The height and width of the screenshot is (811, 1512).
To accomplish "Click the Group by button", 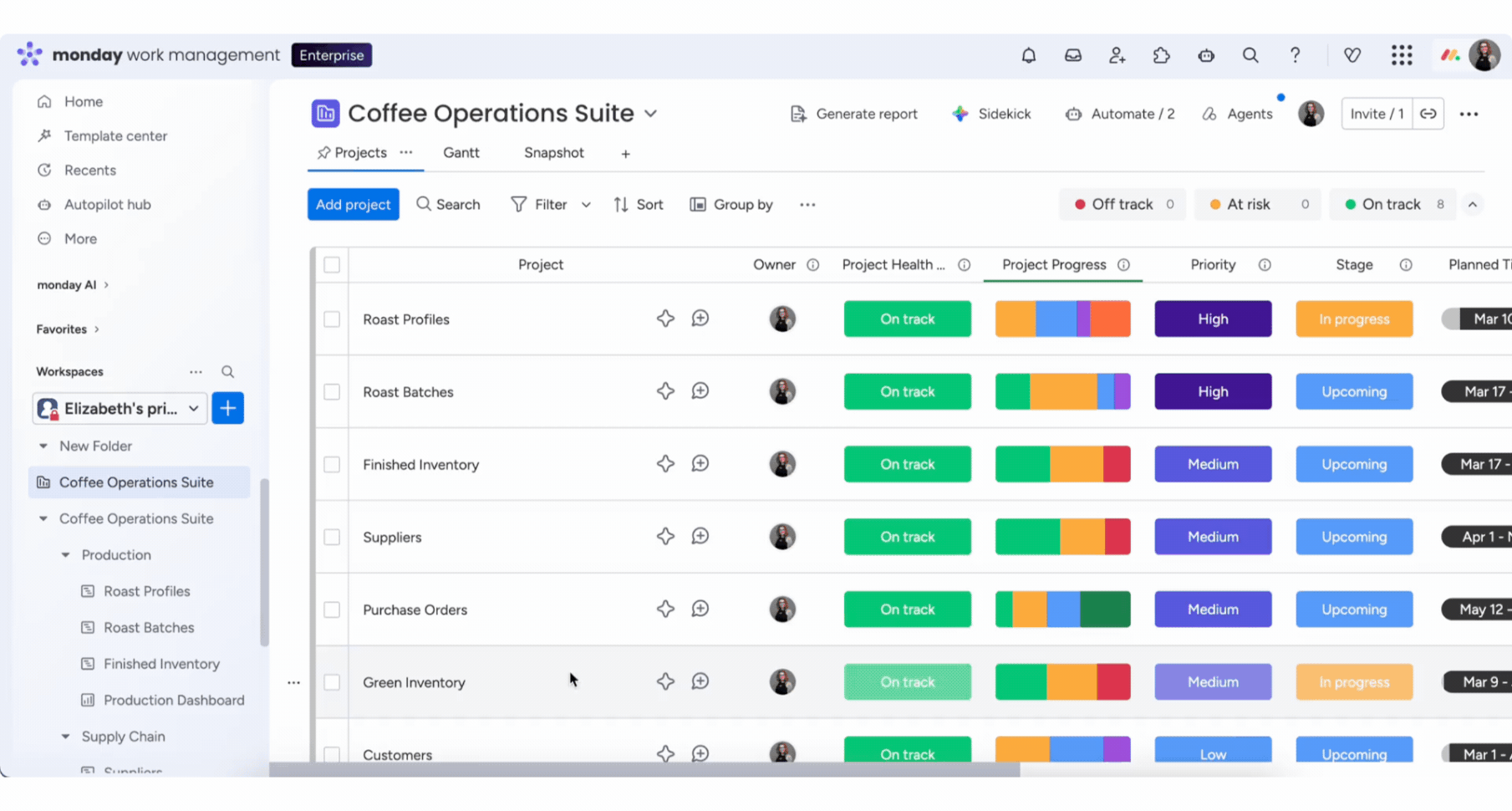I will point(731,205).
